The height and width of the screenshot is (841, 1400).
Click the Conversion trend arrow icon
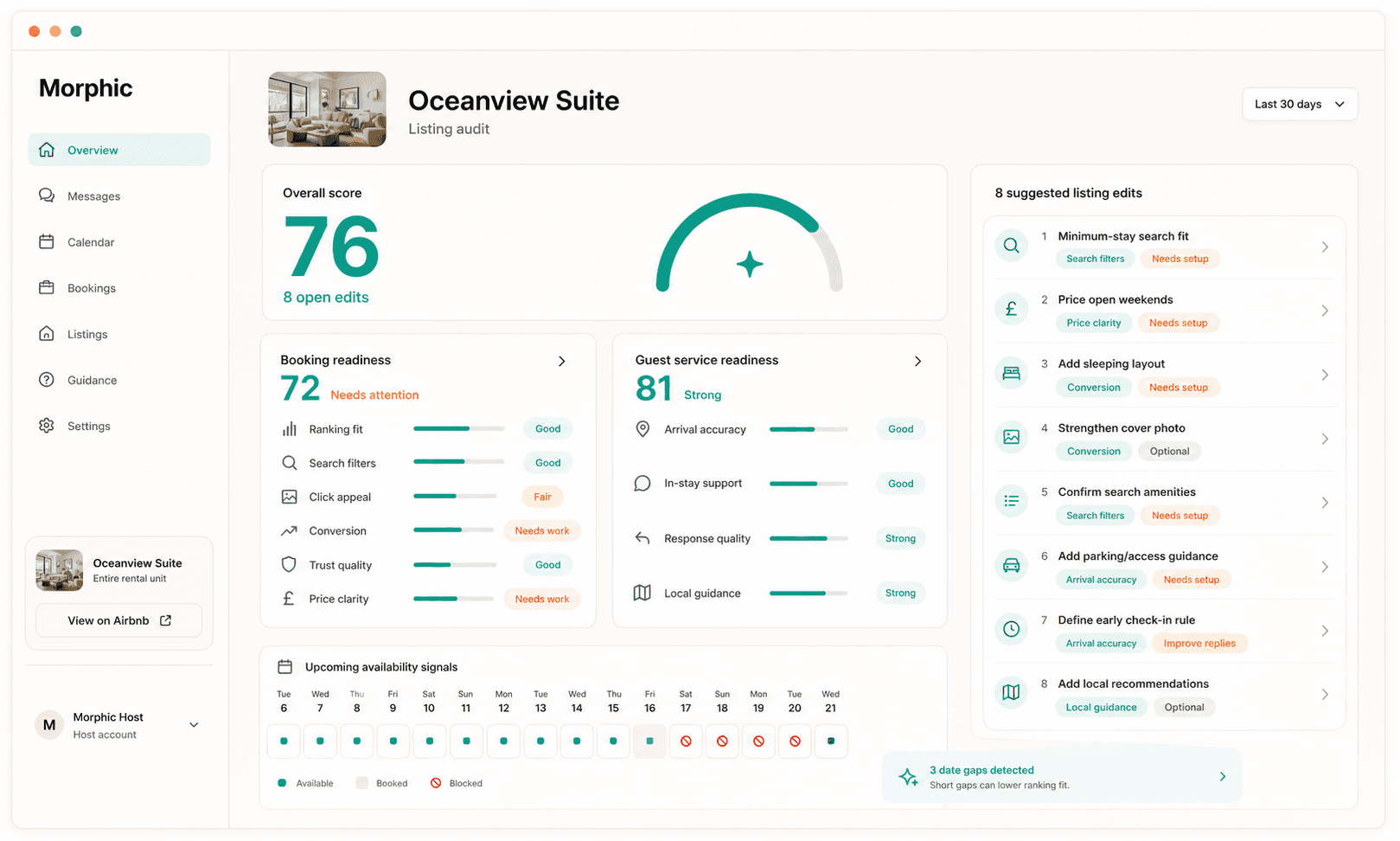tap(289, 530)
